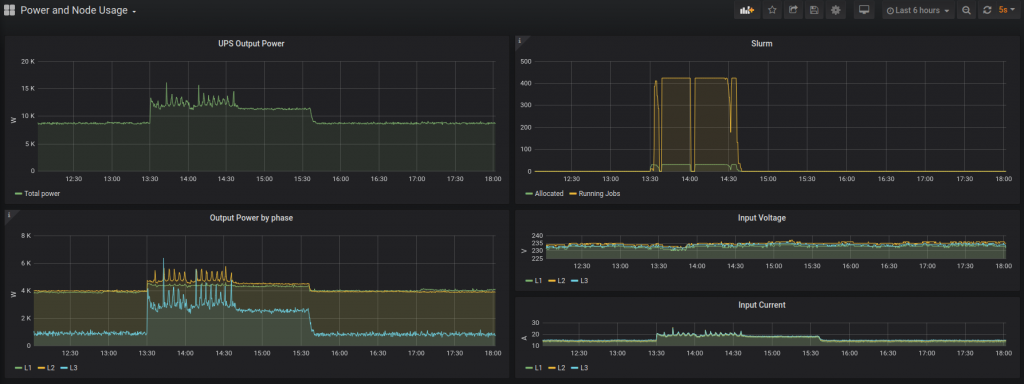Click the Input Voltage panel title
The width and height of the screenshot is (1024, 384).
[x=762, y=218]
